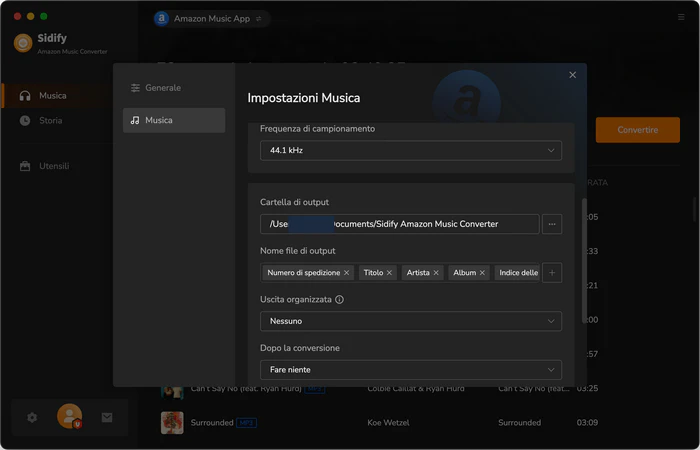
Task: Browse output folder with the three-dots button
Action: click(552, 224)
